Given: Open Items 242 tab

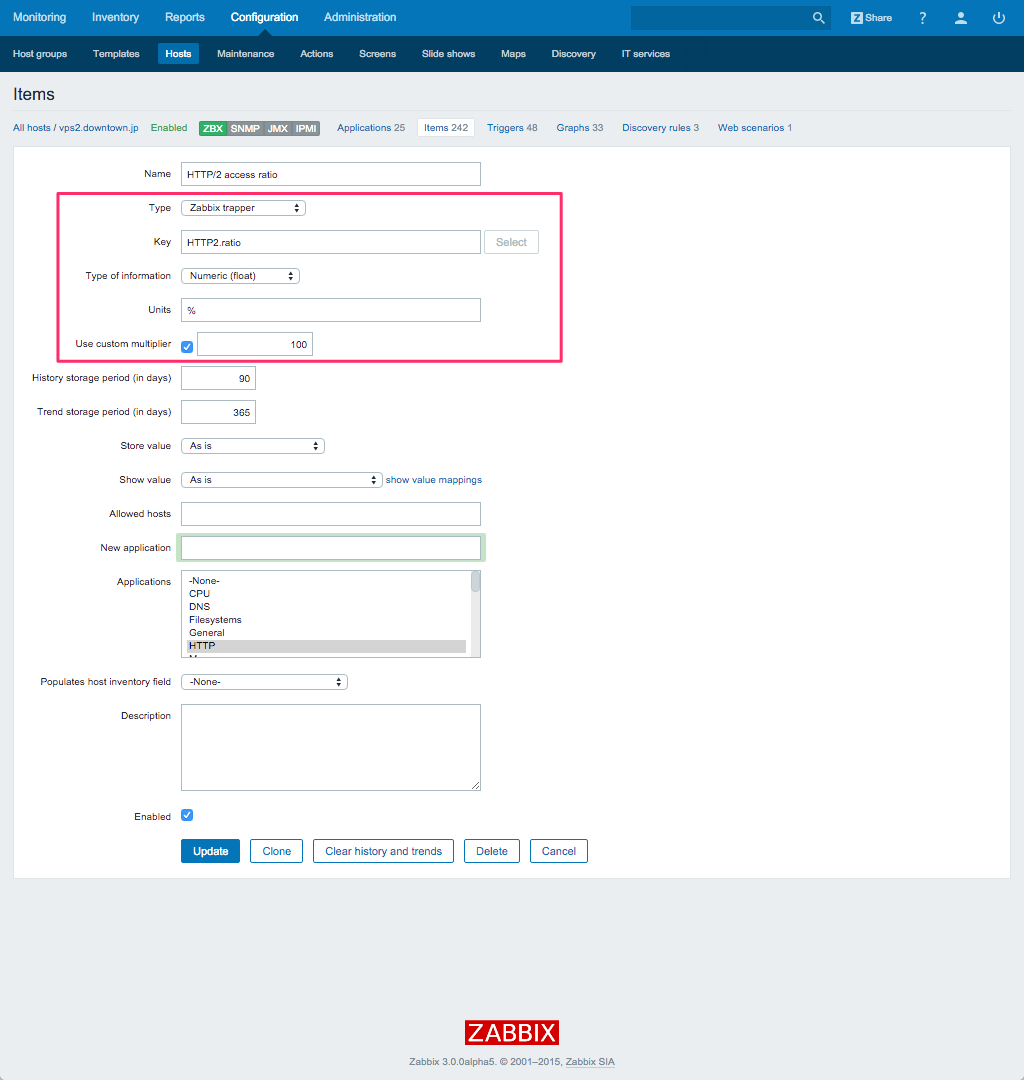Looking at the screenshot, I should [x=446, y=128].
